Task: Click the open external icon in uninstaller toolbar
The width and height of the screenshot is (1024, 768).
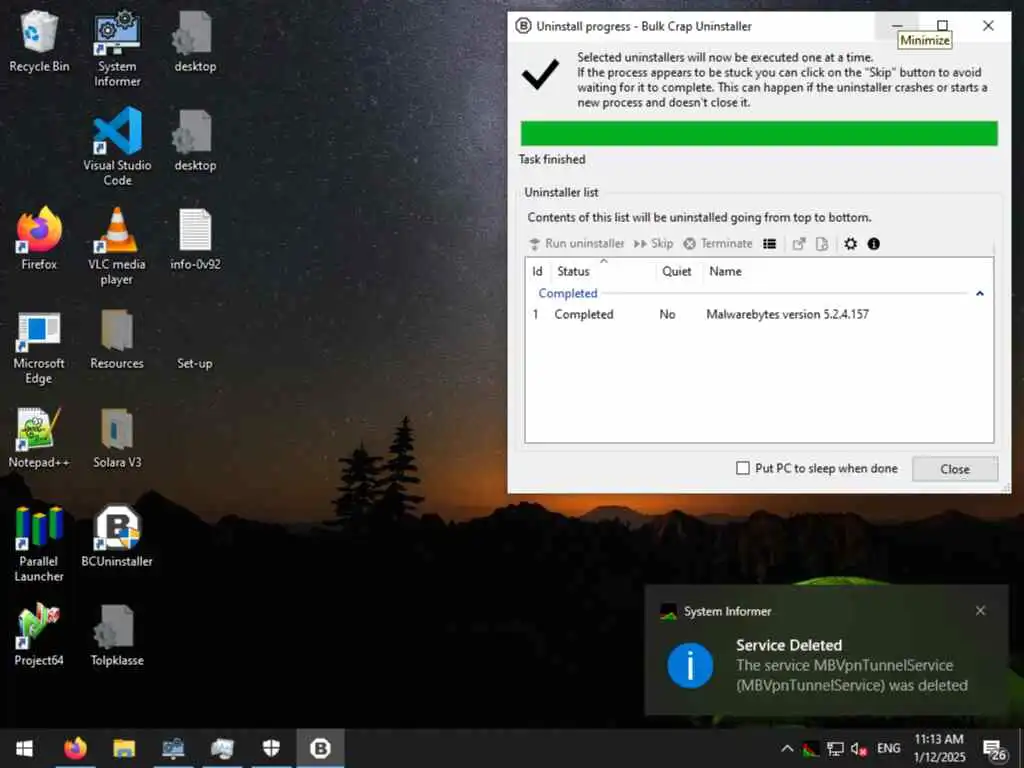Action: pyautogui.click(x=799, y=244)
